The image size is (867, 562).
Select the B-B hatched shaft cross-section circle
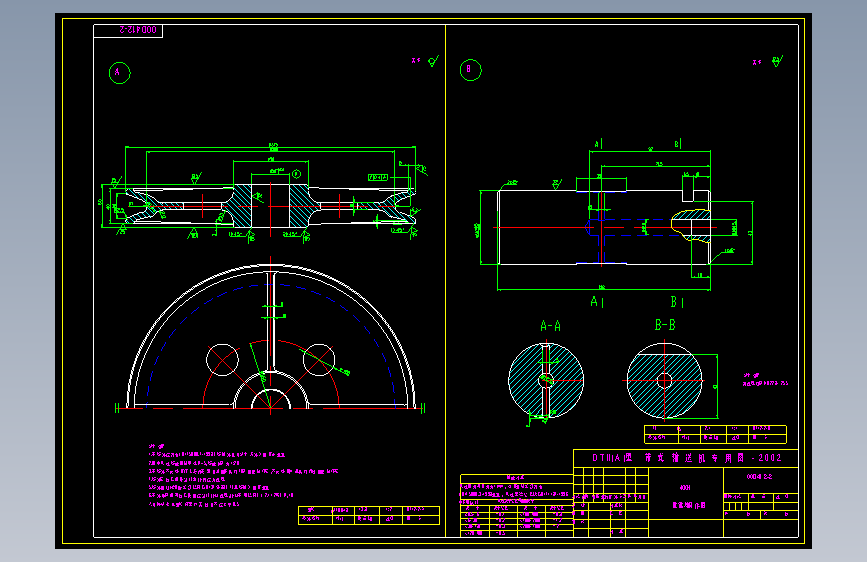pyautogui.click(x=665, y=381)
